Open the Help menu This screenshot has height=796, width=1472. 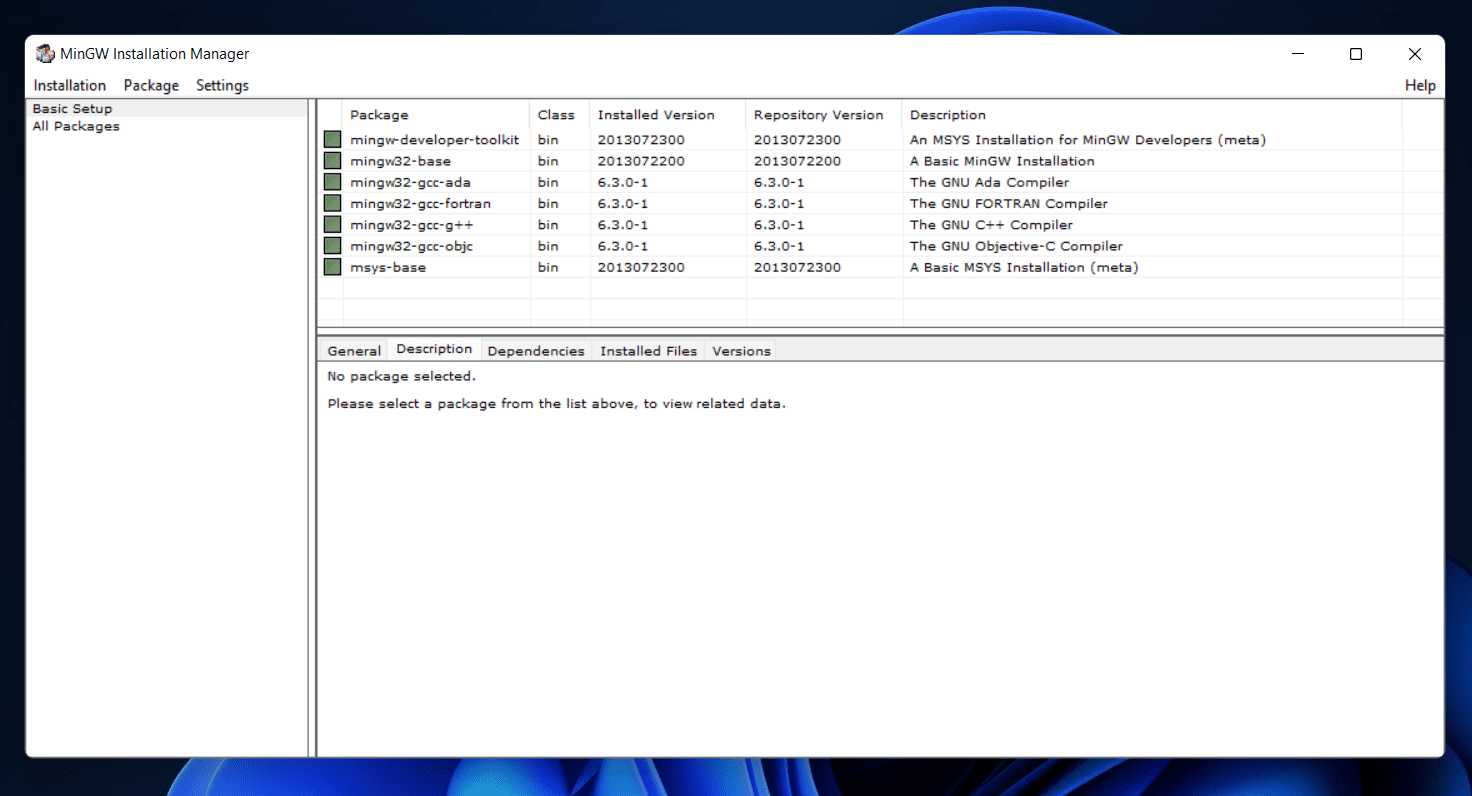click(x=1419, y=86)
